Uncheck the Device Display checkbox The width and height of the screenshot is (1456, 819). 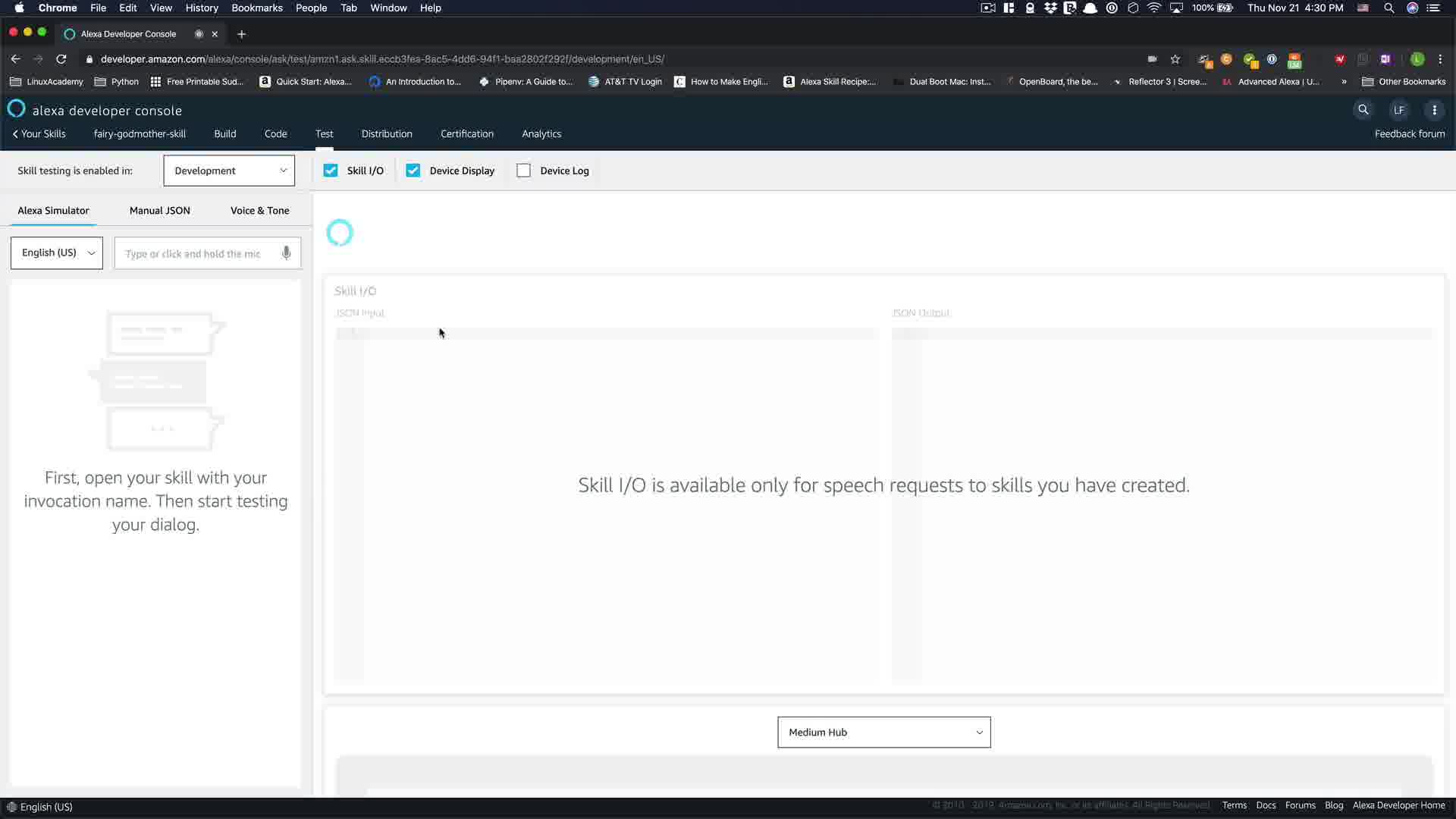pos(413,171)
